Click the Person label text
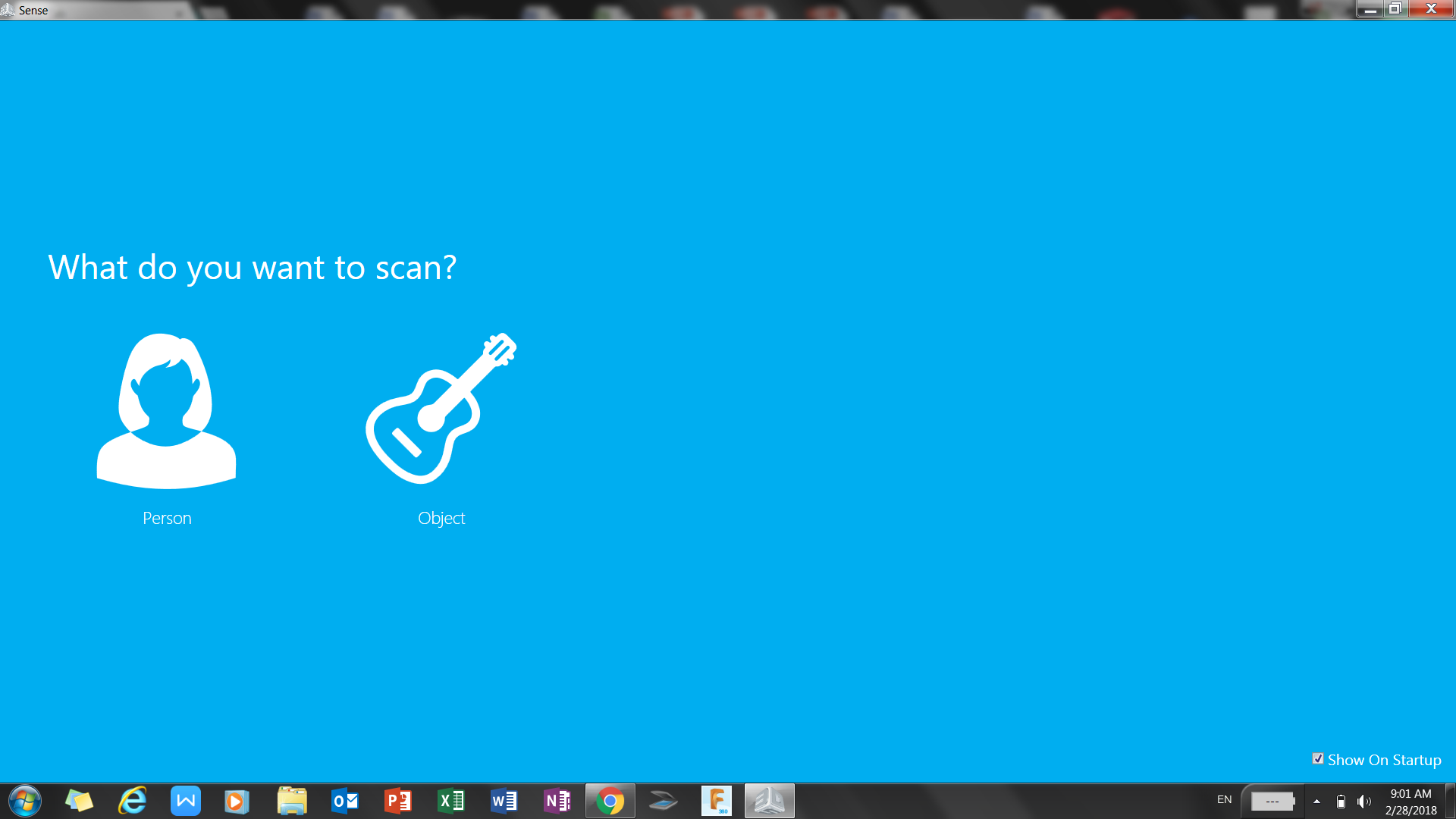 [x=167, y=519]
